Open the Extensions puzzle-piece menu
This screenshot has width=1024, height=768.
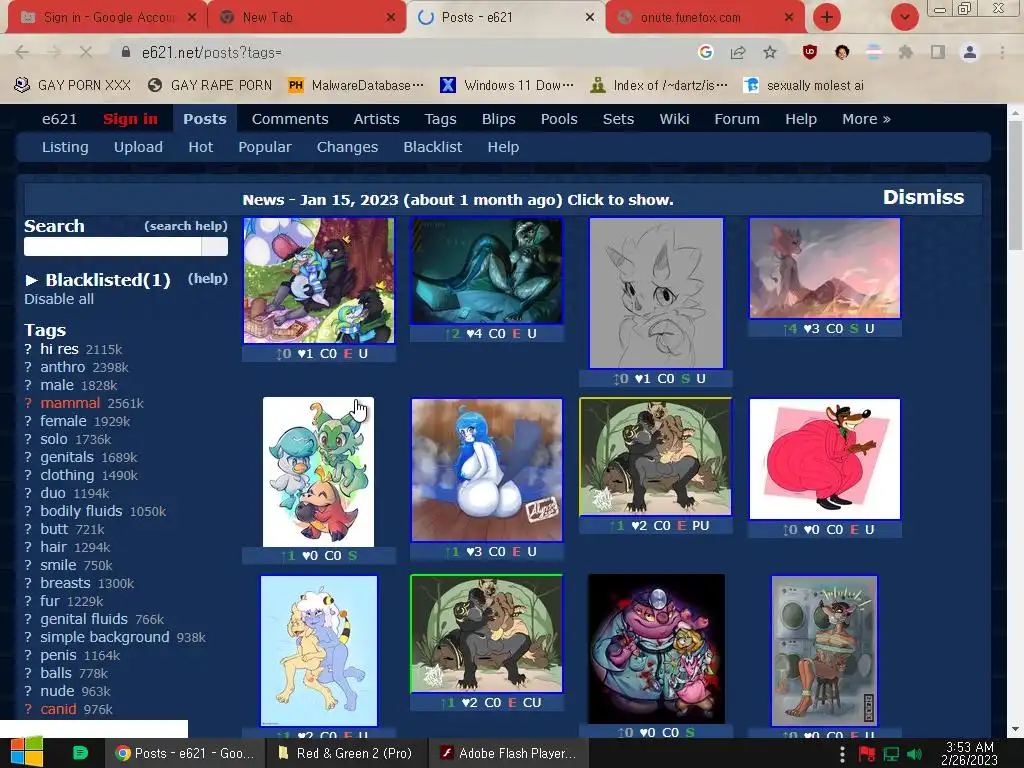pos(905,52)
